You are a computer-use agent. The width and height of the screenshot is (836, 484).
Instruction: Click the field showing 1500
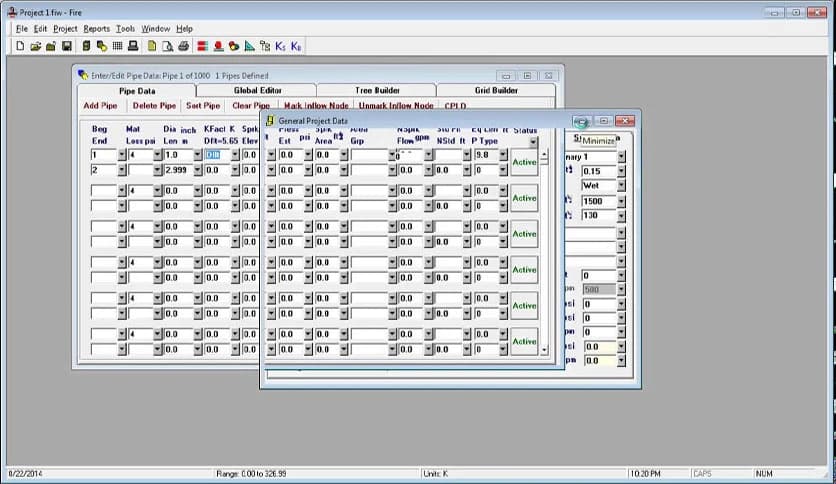click(599, 201)
